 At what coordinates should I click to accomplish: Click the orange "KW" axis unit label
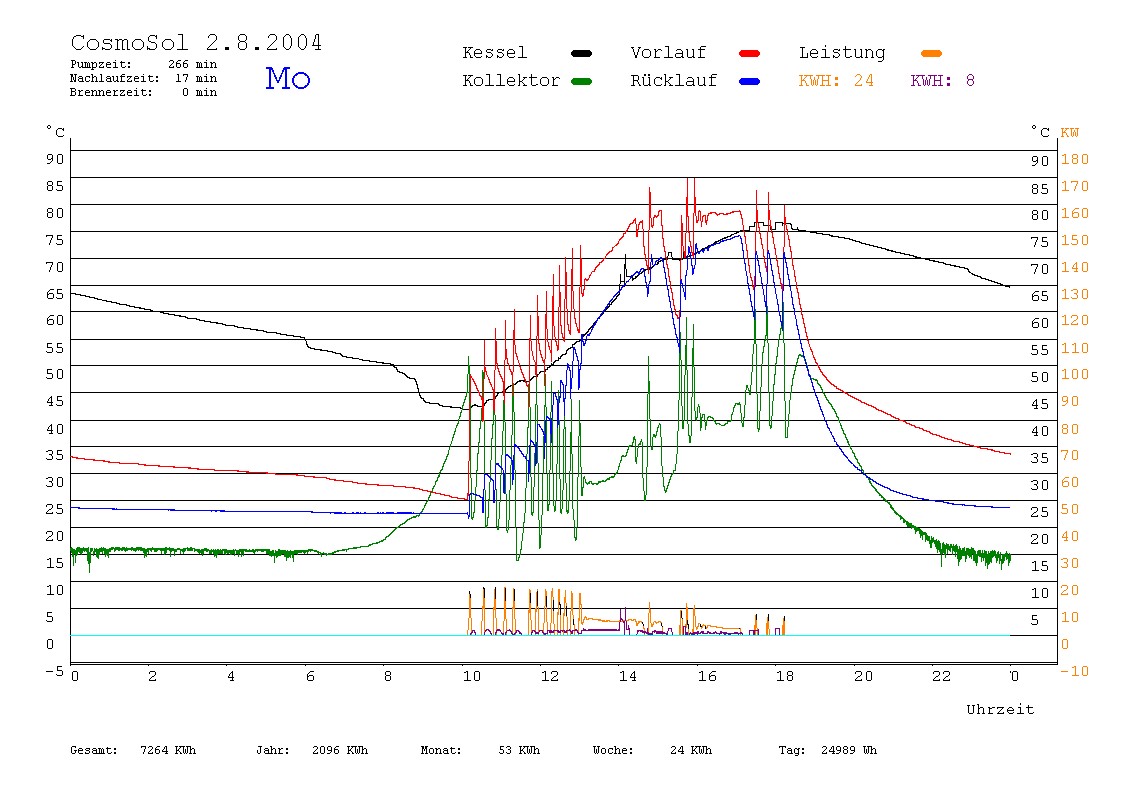click(x=1070, y=133)
